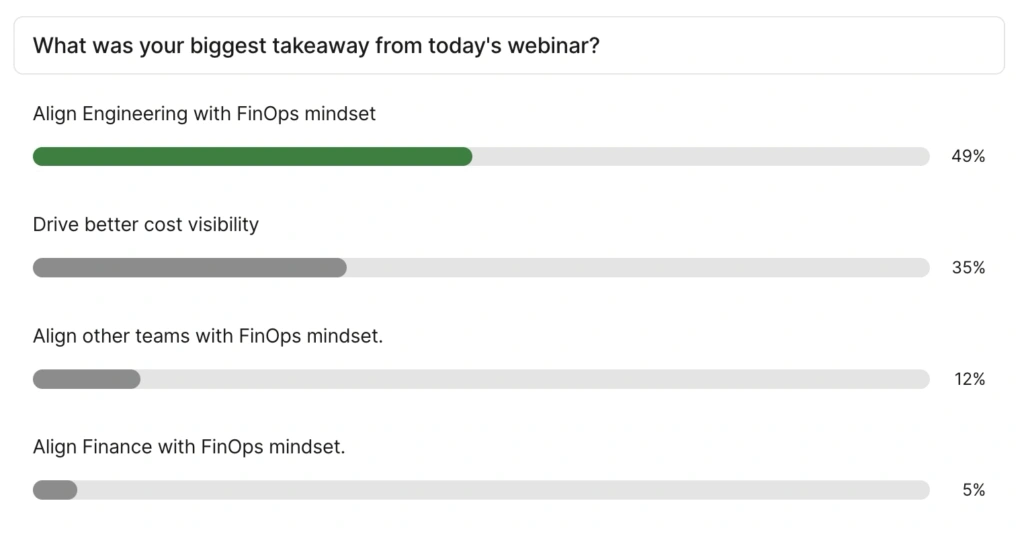Click the 35% result value
Screen dimensions: 1024x536
point(968,268)
